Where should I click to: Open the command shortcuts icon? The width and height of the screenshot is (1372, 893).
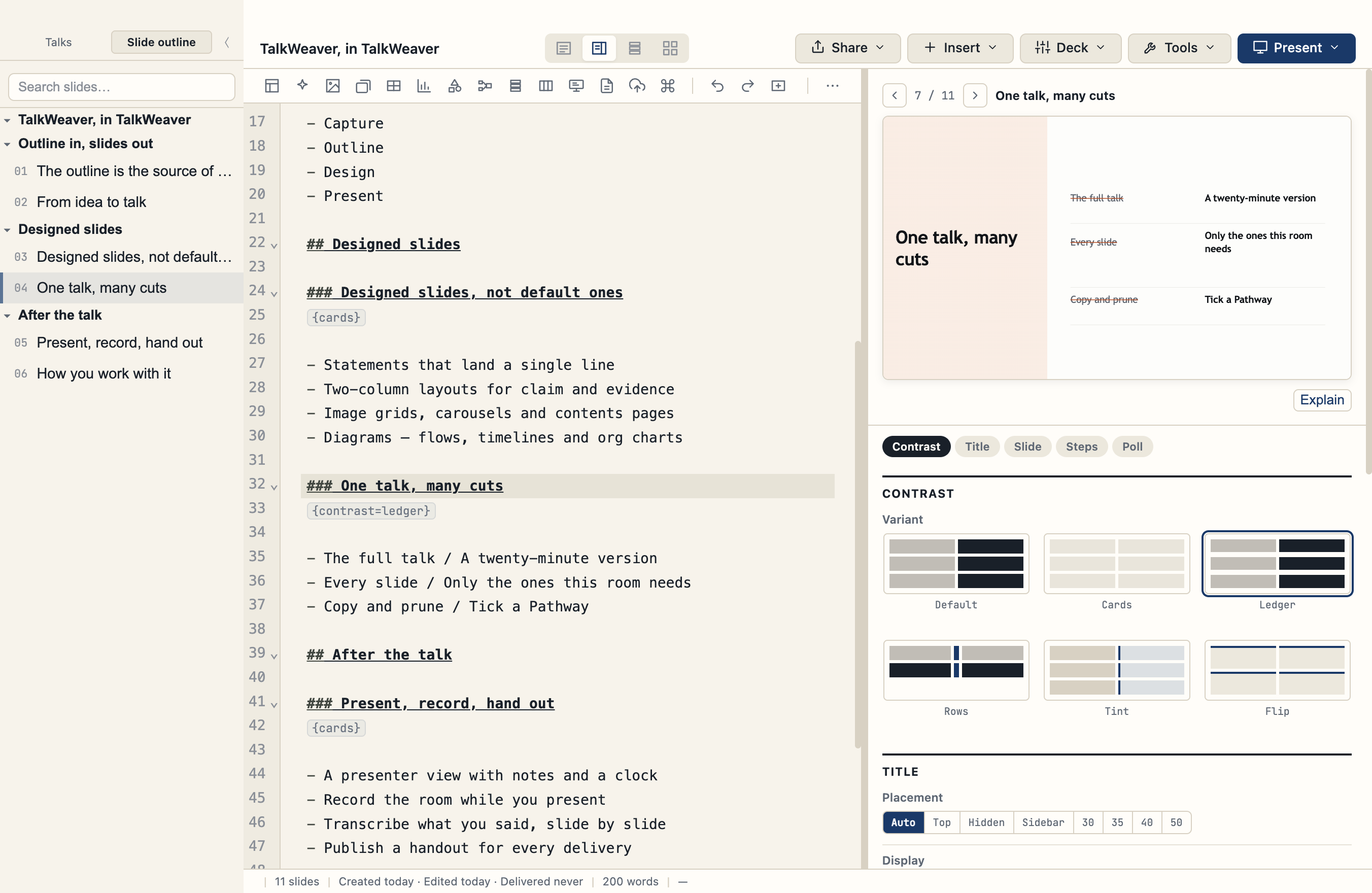[668, 86]
